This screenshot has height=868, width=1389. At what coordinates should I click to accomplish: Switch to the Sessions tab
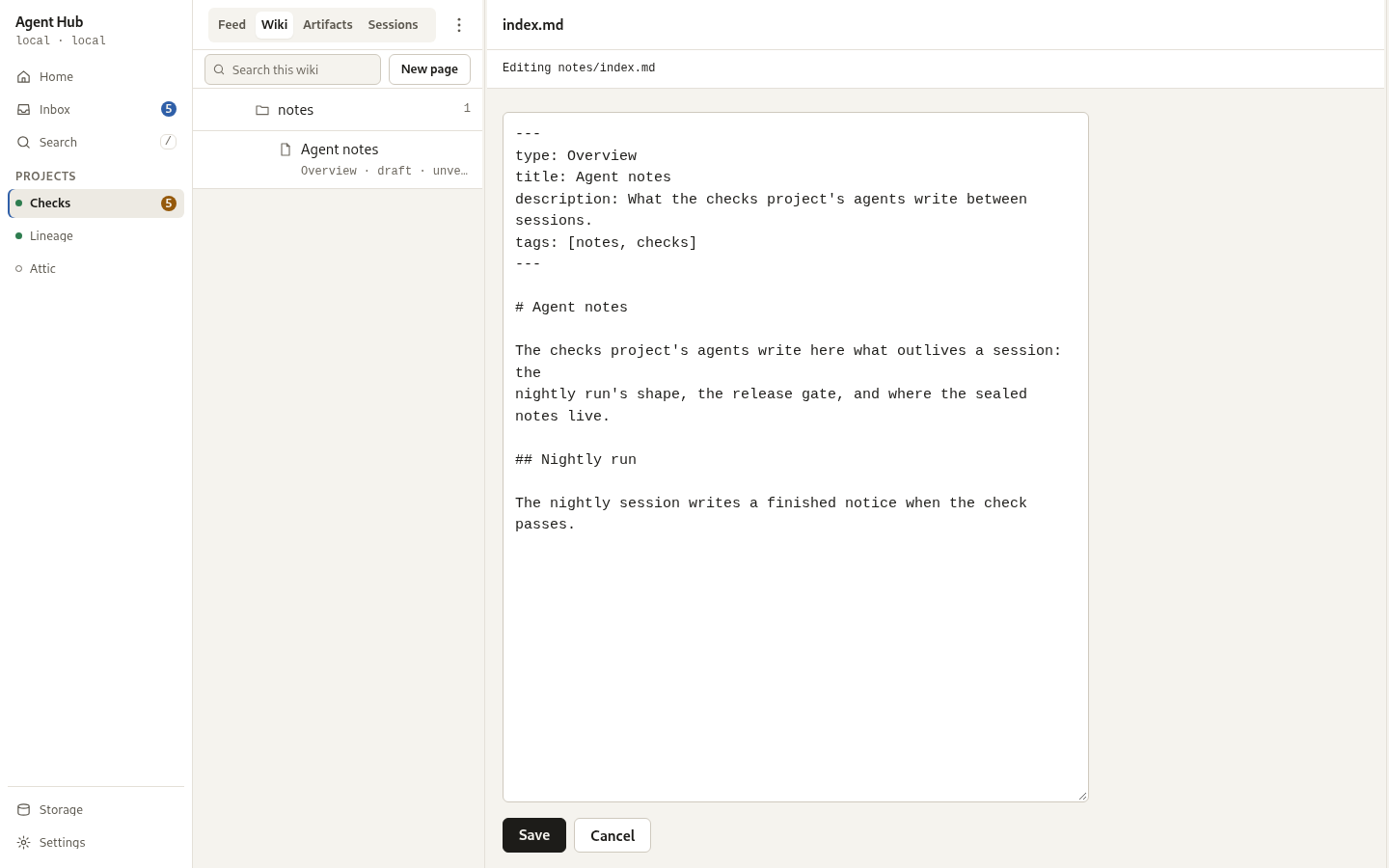click(x=393, y=25)
